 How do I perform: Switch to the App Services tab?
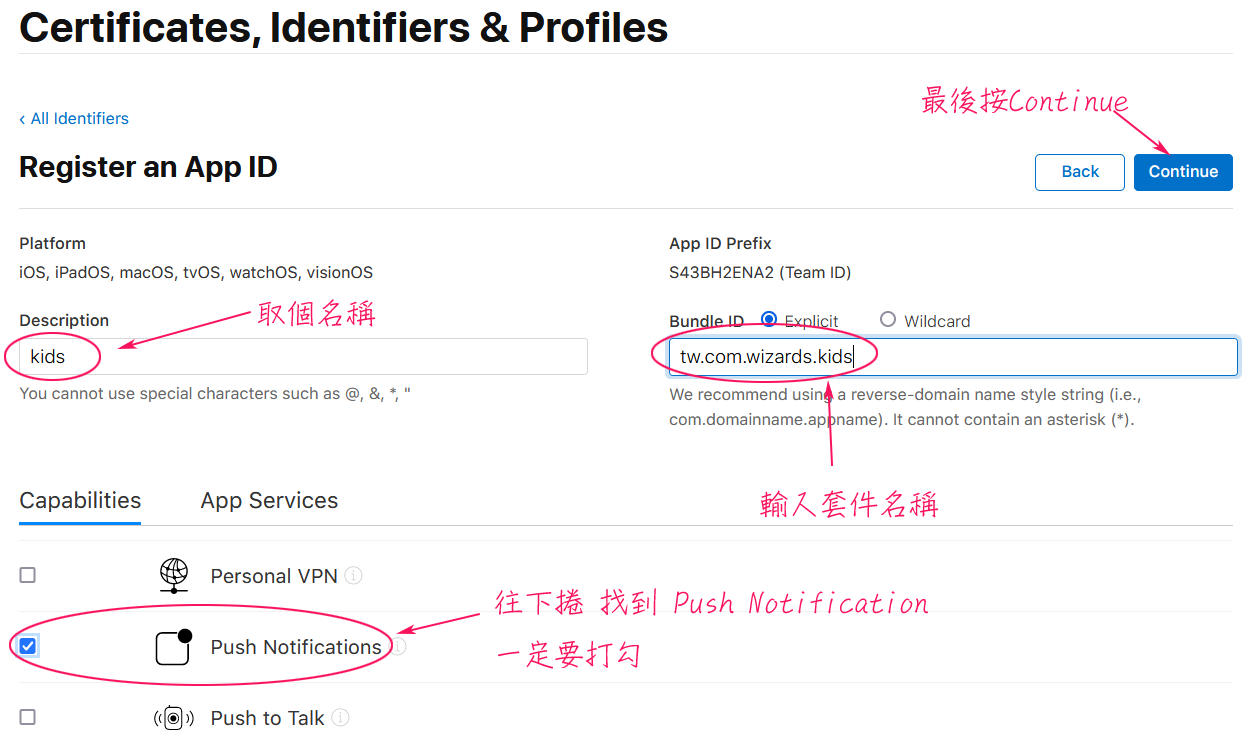point(269,501)
